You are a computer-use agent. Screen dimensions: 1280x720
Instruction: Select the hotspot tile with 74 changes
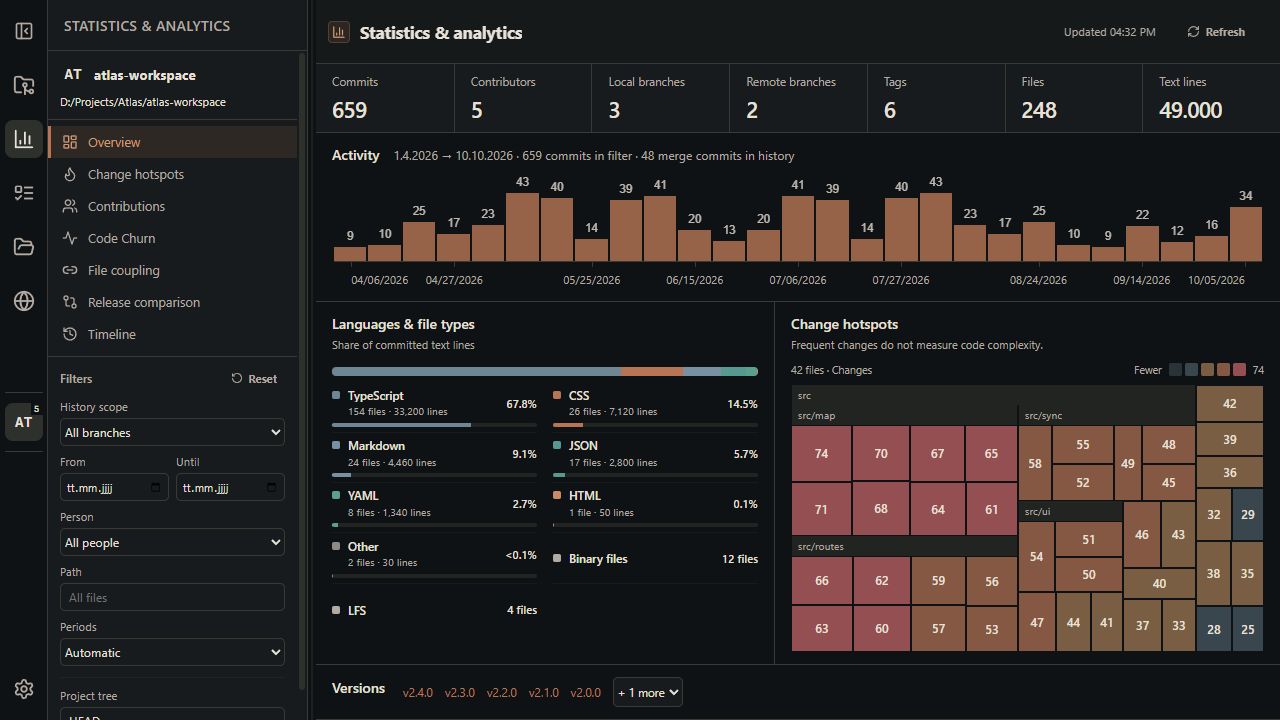(x=821, y=453)
